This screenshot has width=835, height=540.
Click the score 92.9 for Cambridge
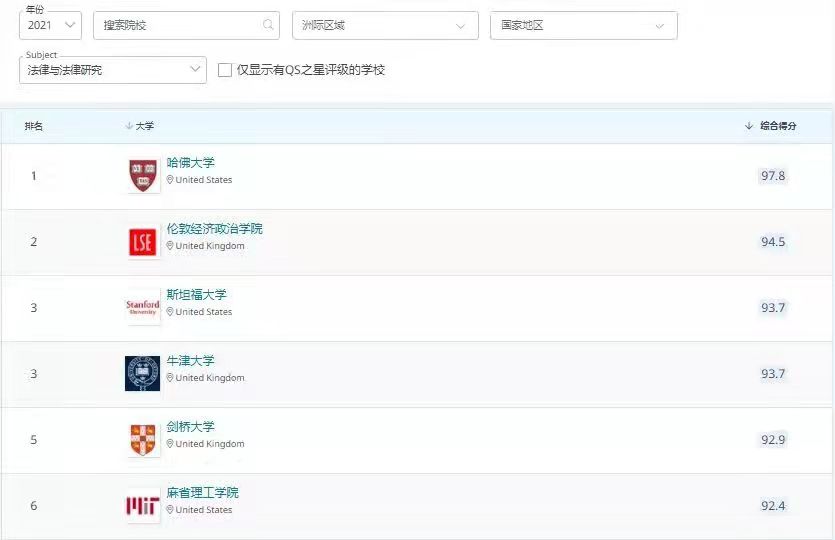click(773, 440)
